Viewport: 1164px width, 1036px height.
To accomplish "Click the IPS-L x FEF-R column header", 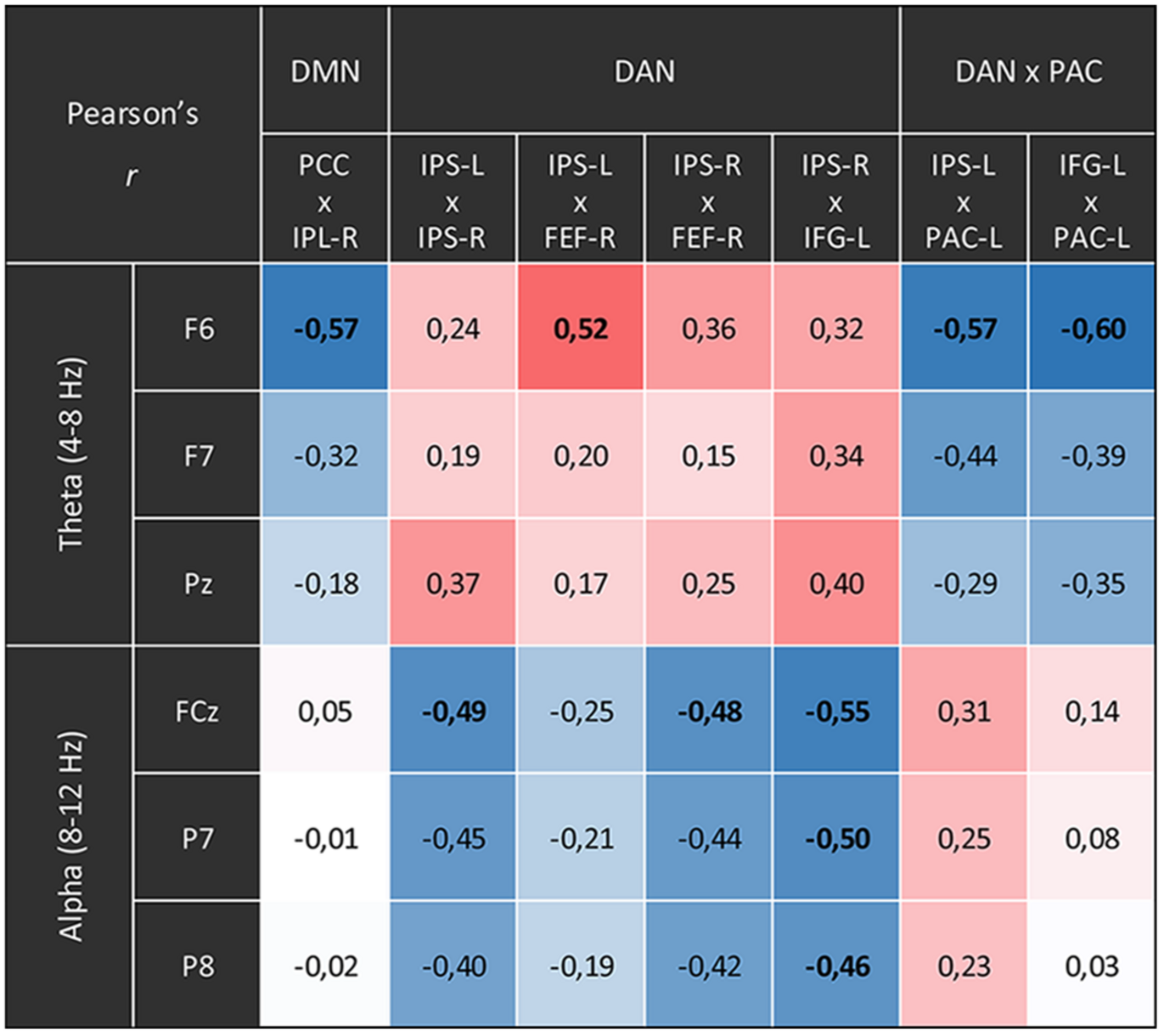I will click(580, 201).
